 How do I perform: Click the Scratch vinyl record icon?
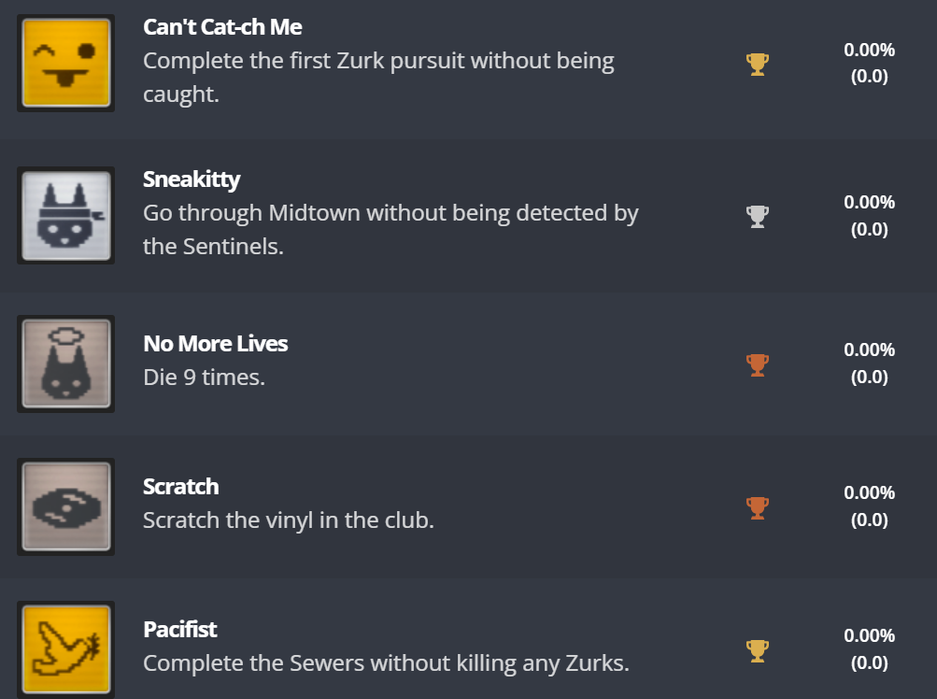[66, 506]
